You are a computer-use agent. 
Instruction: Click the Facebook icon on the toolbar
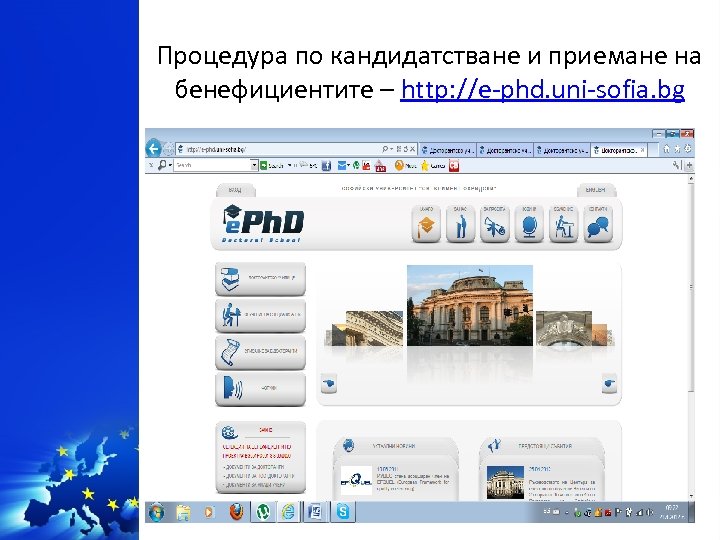[326, 166]
